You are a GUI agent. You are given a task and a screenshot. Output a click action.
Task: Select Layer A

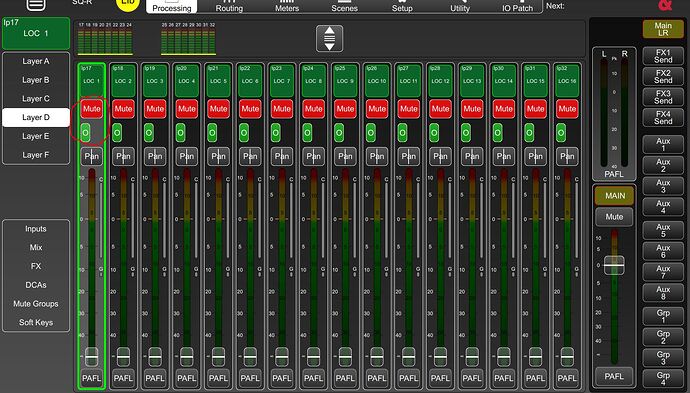(x=36, y=61)
